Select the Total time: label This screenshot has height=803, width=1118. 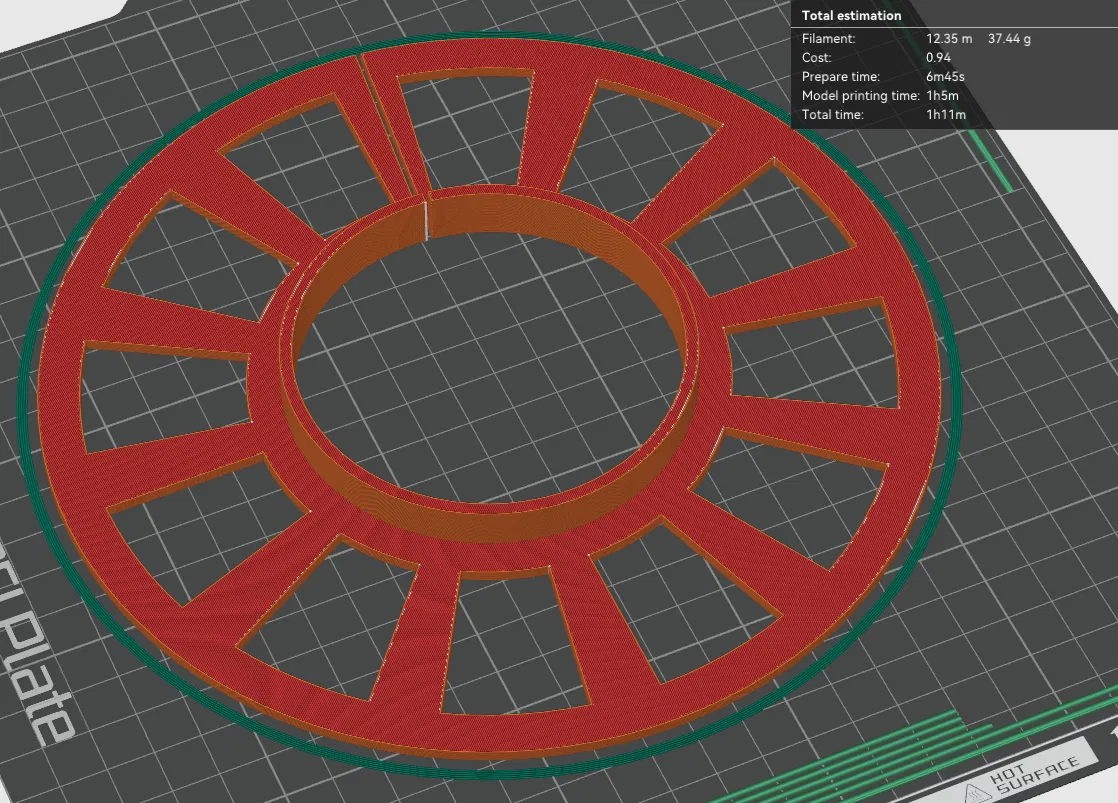[x=832, y=114]
